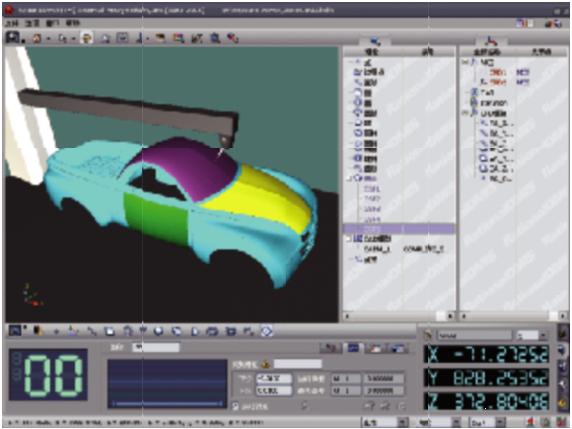
Task: Click the highlighted face icon in the top toolbar
Action: click(86, 38)
